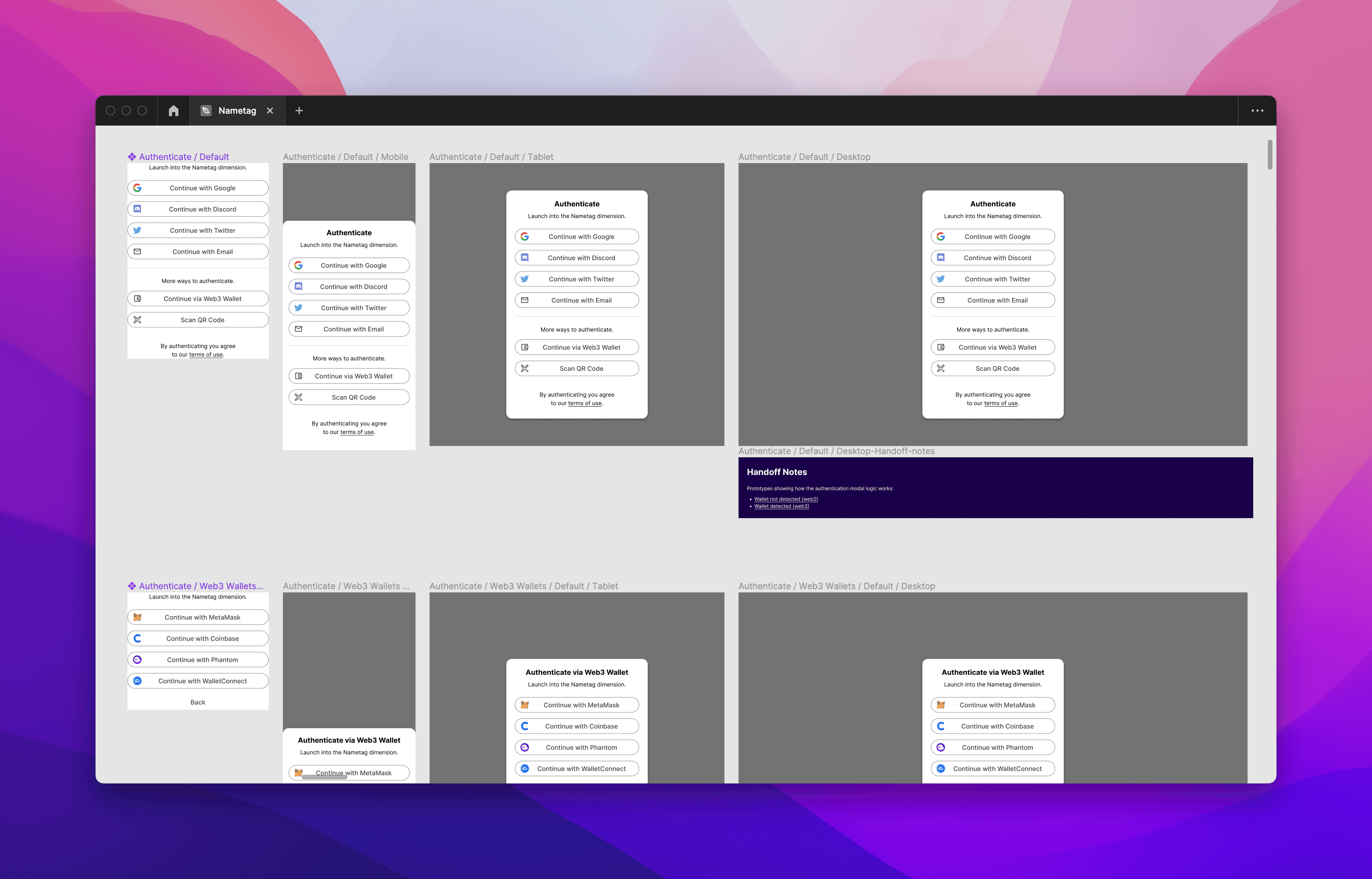The height and width of the screenshot is (879, 1372).
Task: Close the Nametag tab
Action: [x=270, y=111]
